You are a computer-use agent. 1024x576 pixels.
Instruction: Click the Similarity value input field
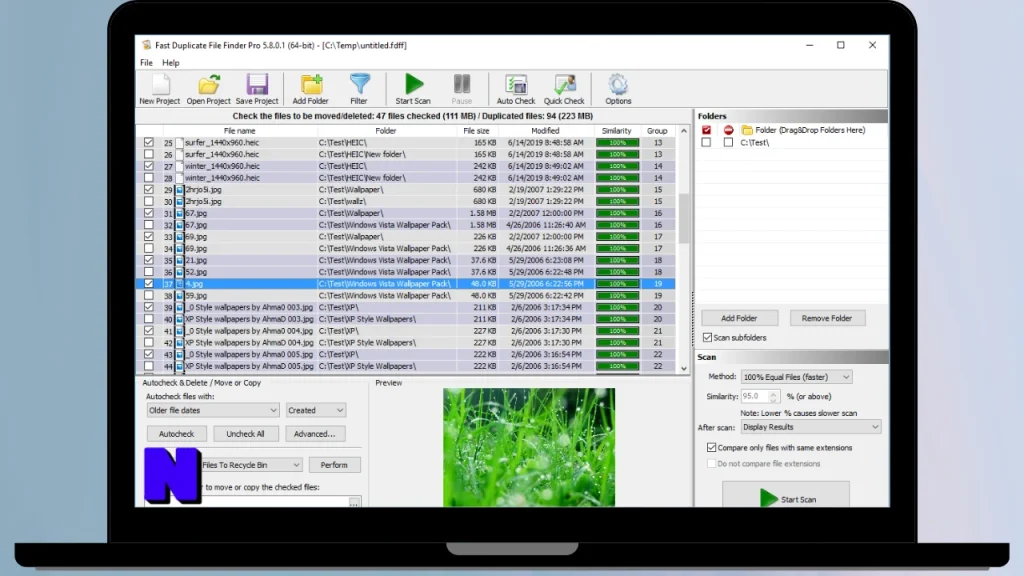tap(755, 396)
